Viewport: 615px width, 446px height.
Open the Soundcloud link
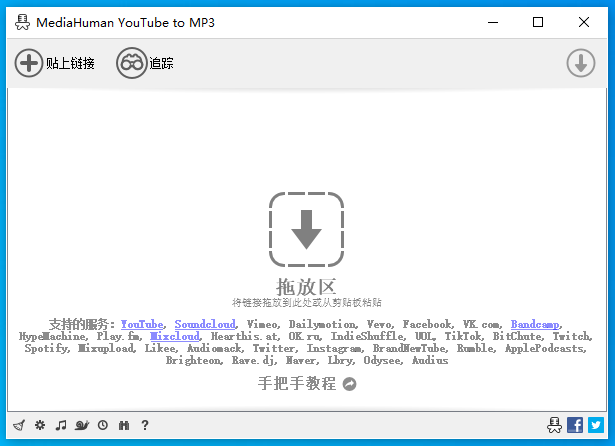(x=205, y=325)
